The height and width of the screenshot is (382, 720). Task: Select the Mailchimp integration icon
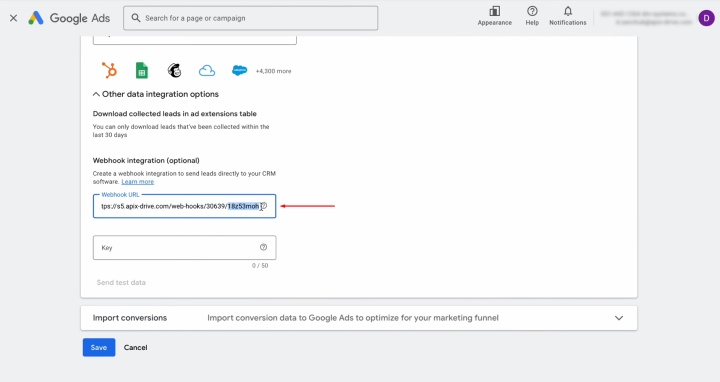coord(174,70)
